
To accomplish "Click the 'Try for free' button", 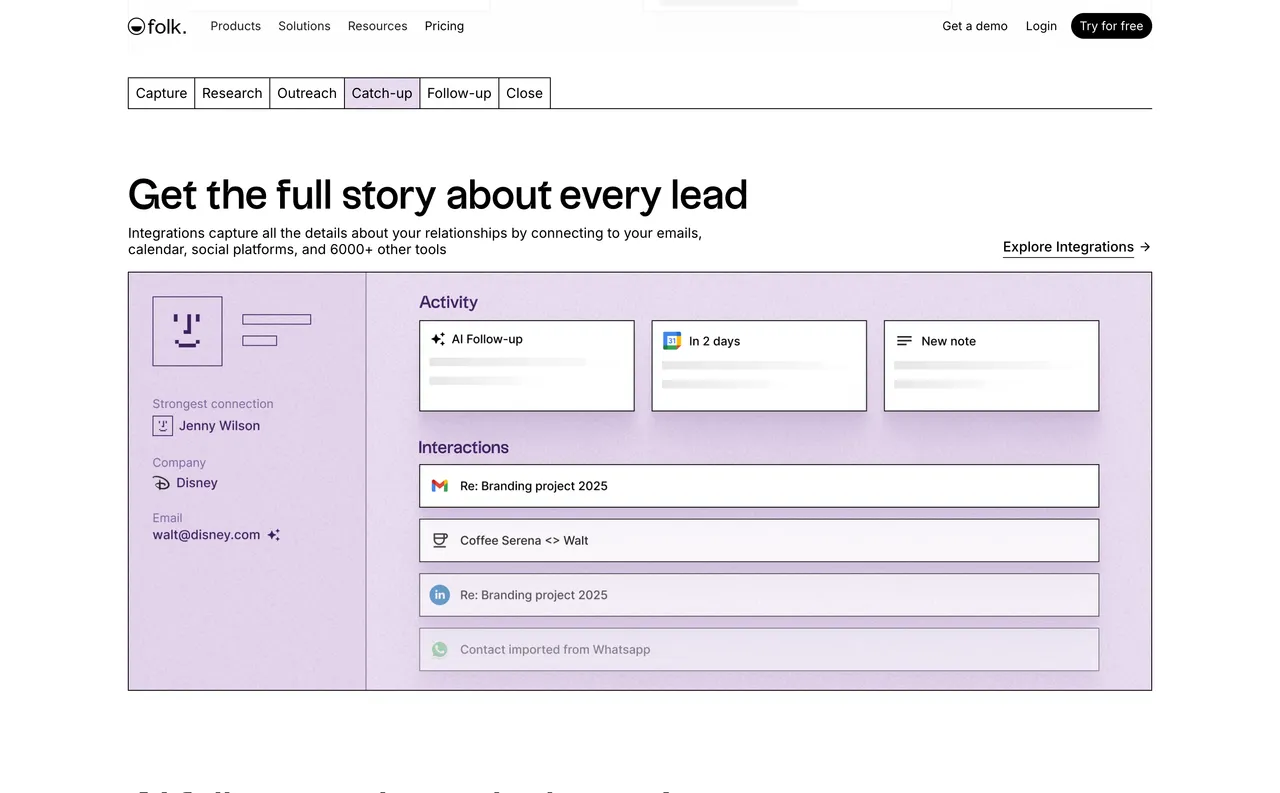I will point(1111,26).
